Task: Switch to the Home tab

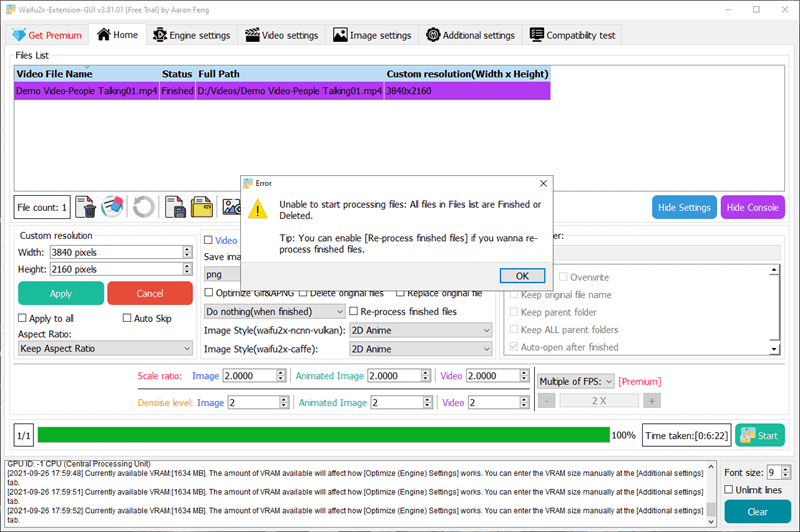Action: (118, 35)
